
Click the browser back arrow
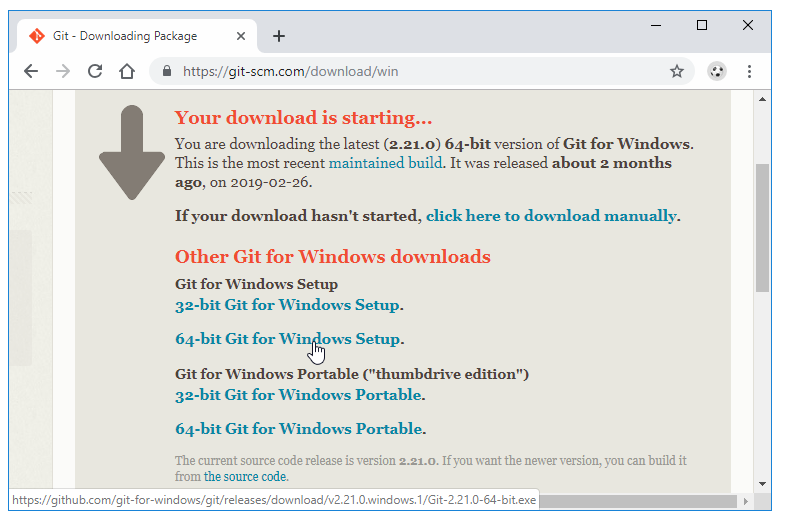(x=31, y=71)
